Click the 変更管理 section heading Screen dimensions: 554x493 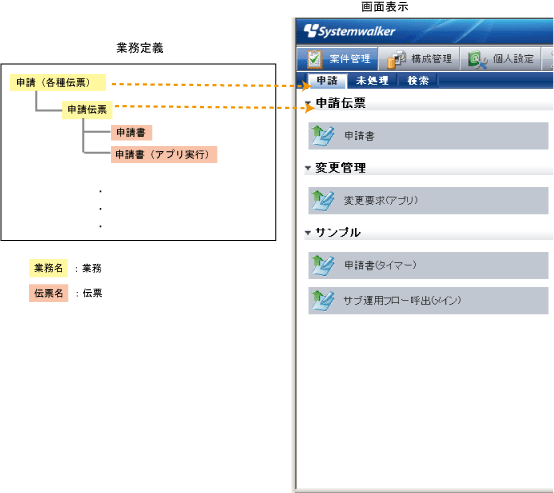tap(341, 168)
